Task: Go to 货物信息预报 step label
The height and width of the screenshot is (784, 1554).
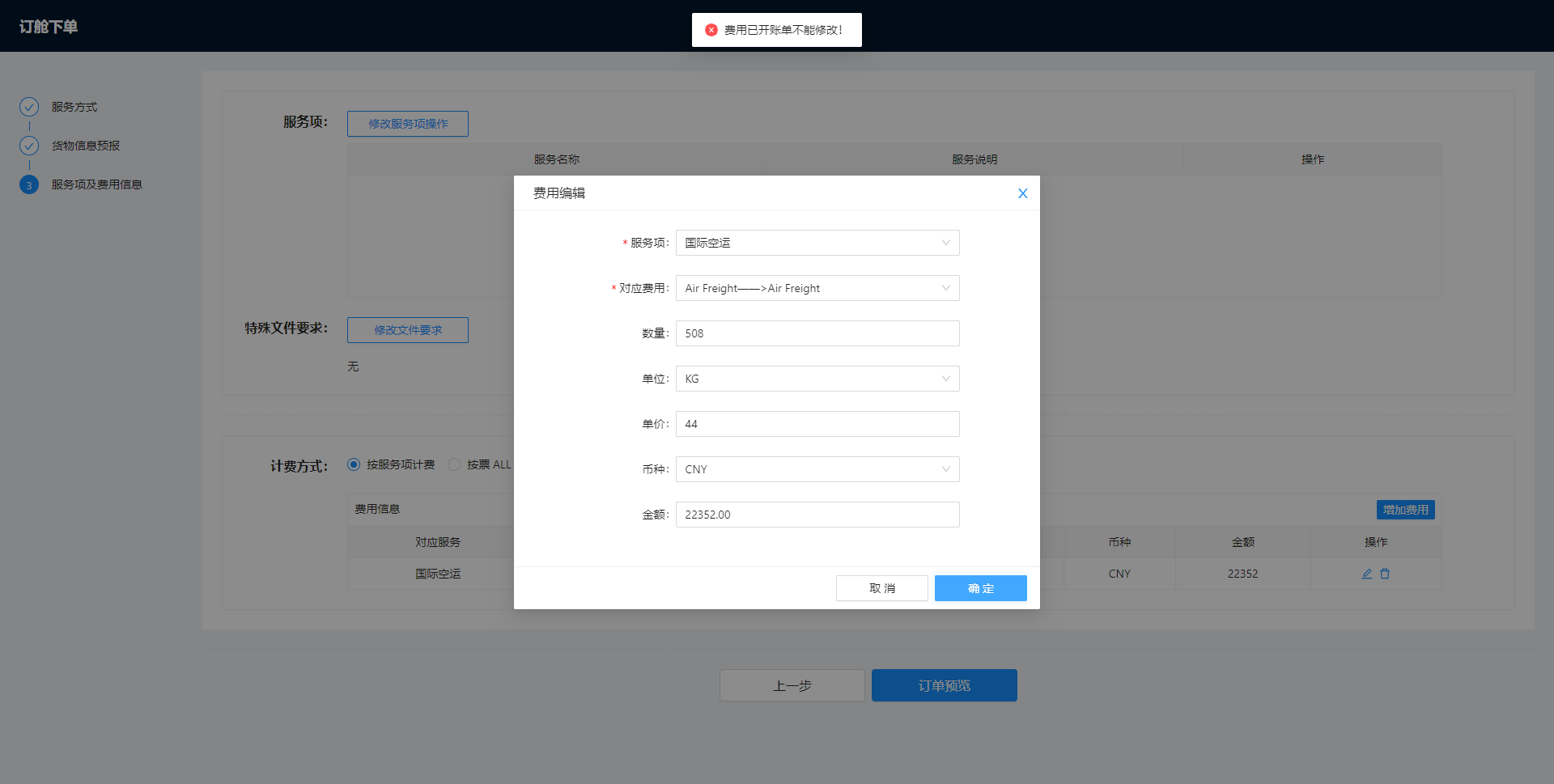Action: [86, 146]
